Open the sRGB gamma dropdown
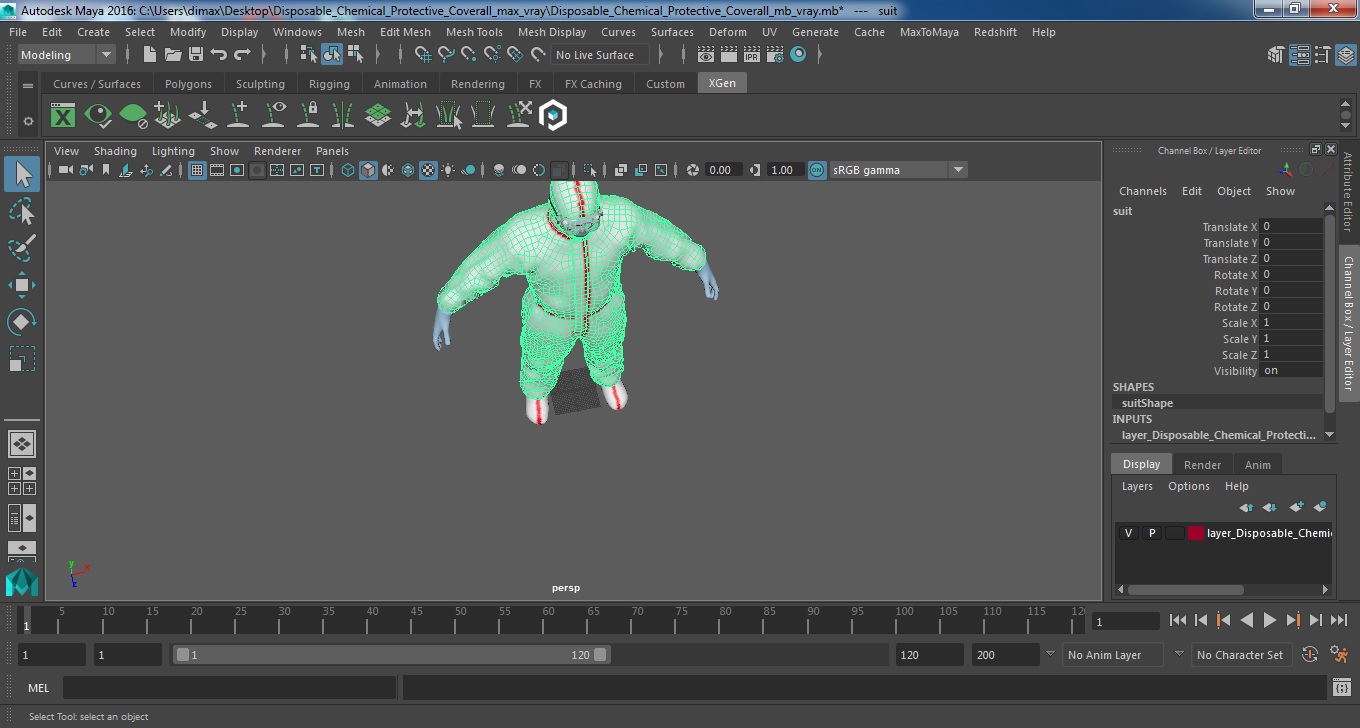Screen dimensions: 1360x728 (898, 170)
